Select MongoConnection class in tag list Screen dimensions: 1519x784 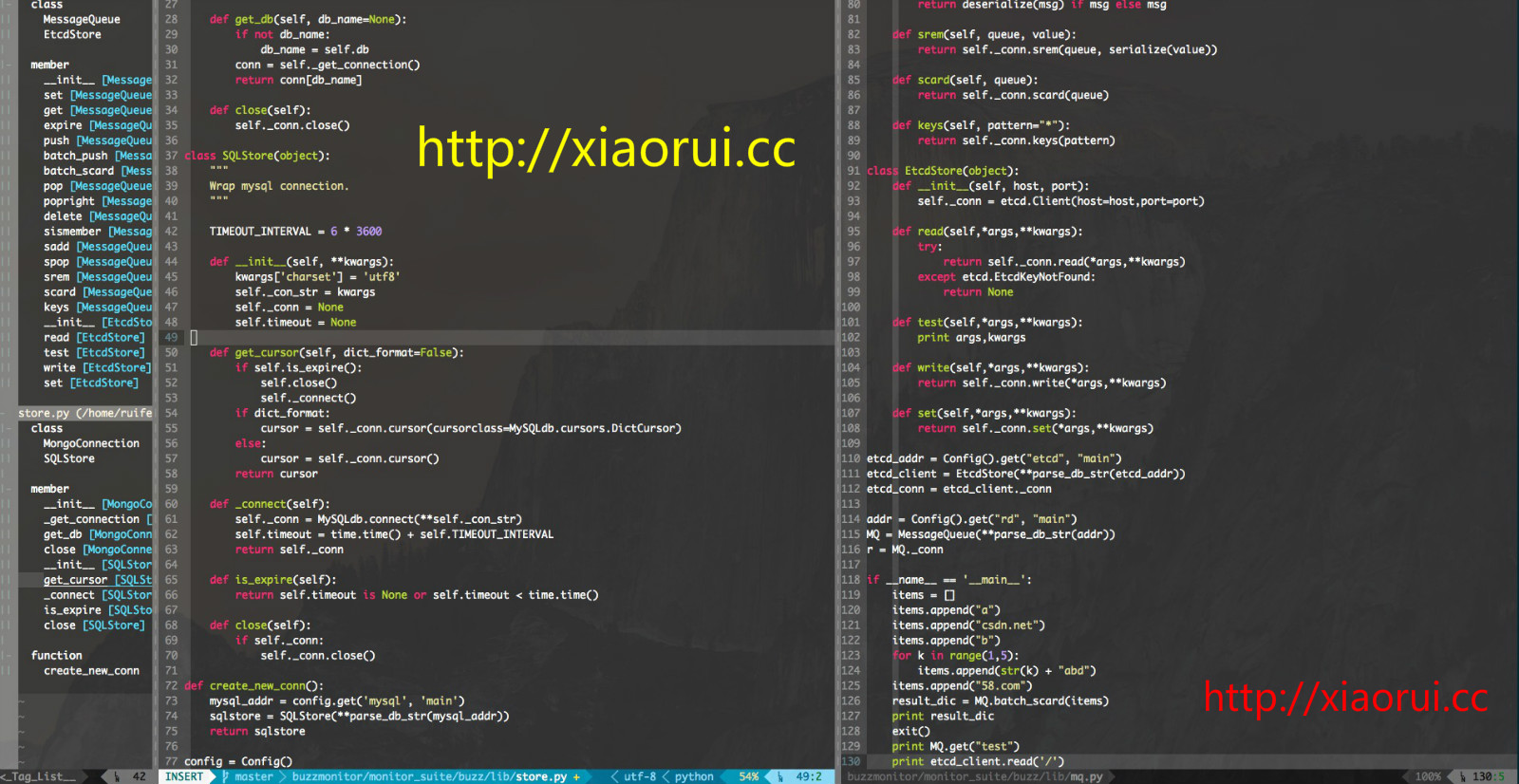tap(91, 443)
